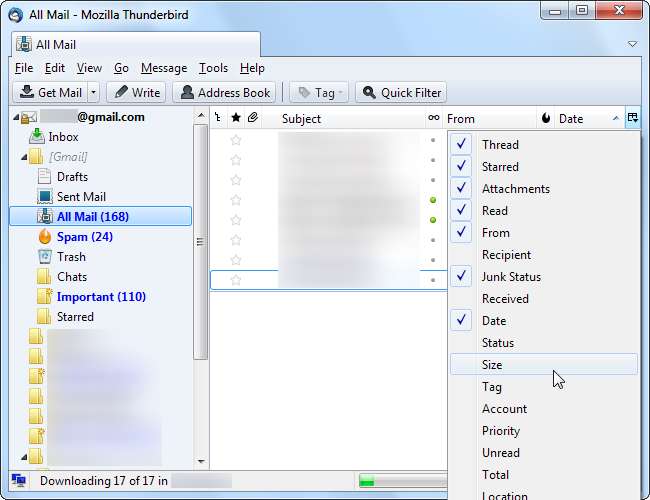The height and width of the screenshot is (500, 650).
Task: Sort messages by Date column
Action: [589, 119]
